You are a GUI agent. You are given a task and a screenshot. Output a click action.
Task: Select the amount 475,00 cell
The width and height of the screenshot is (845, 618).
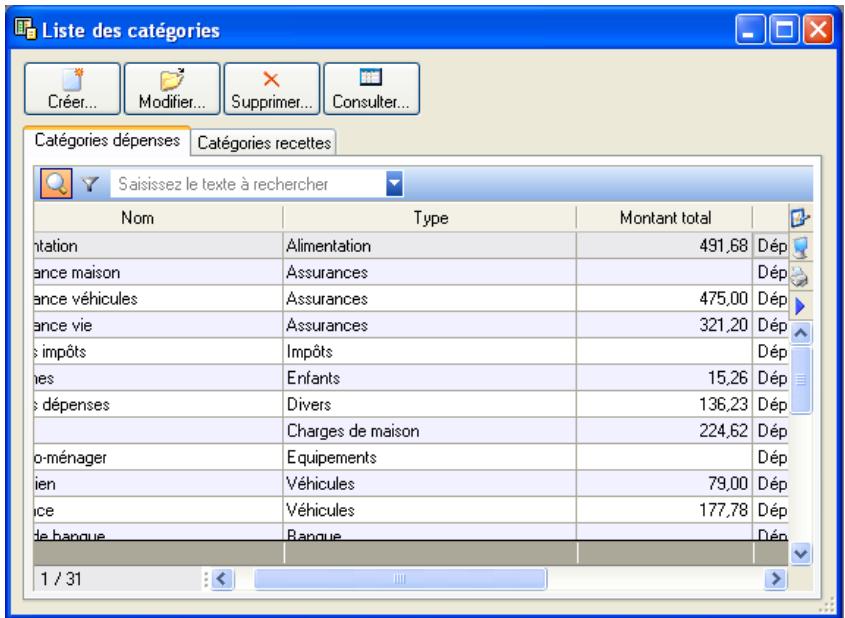click(664, 298)
